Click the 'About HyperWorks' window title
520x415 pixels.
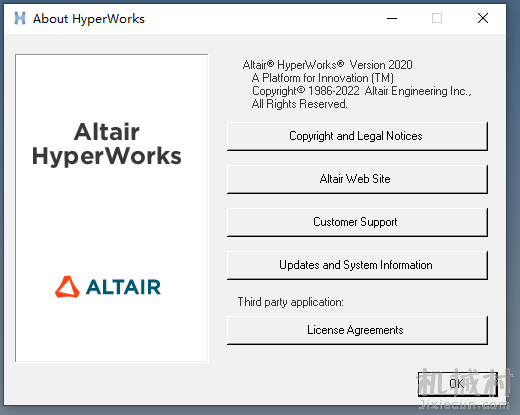click(x=89, y=19)
